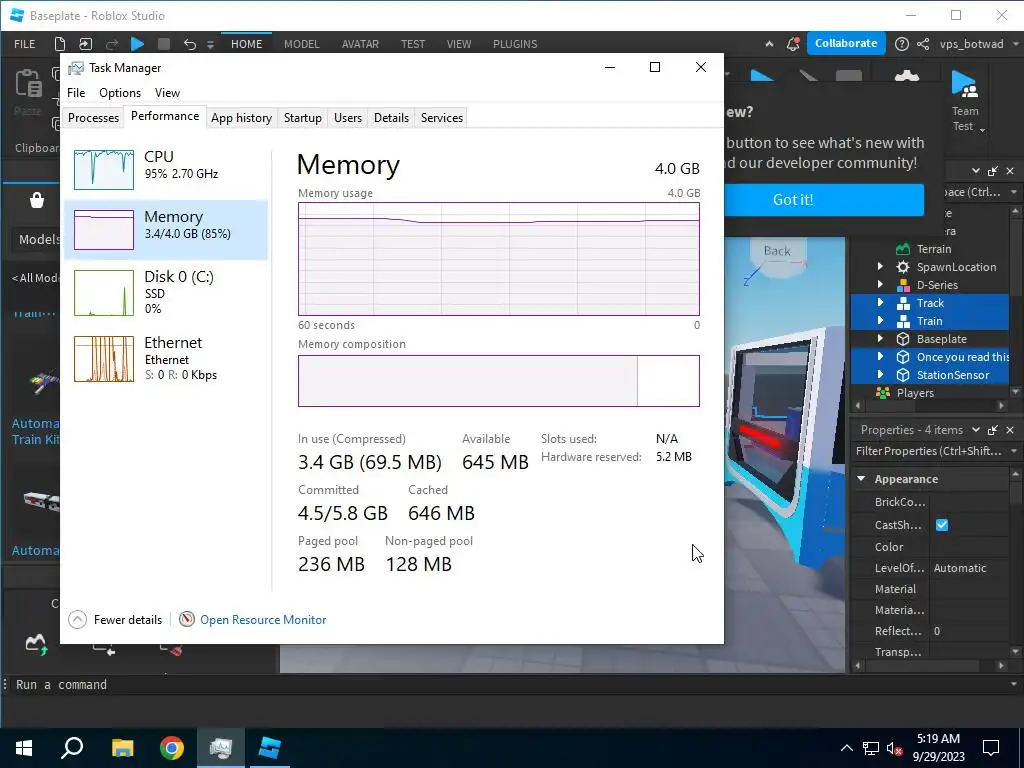Toggle the CastShadow checkbox
1024x768 pixels.
click(x=942, y=525)
